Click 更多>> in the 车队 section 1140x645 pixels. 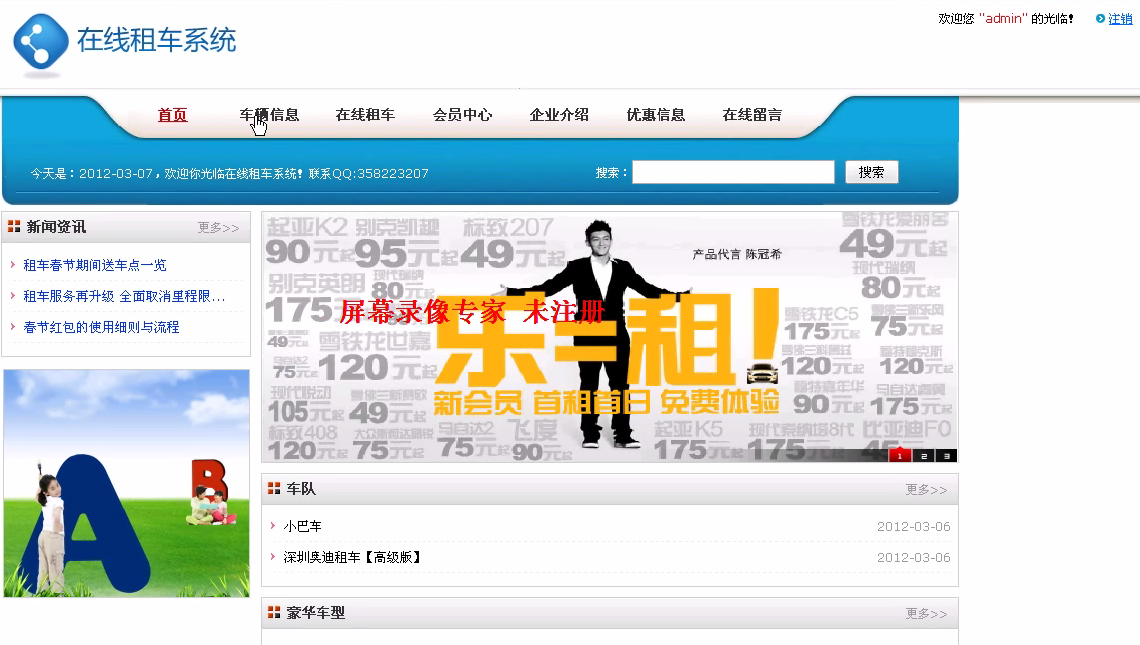pos(926,490)
